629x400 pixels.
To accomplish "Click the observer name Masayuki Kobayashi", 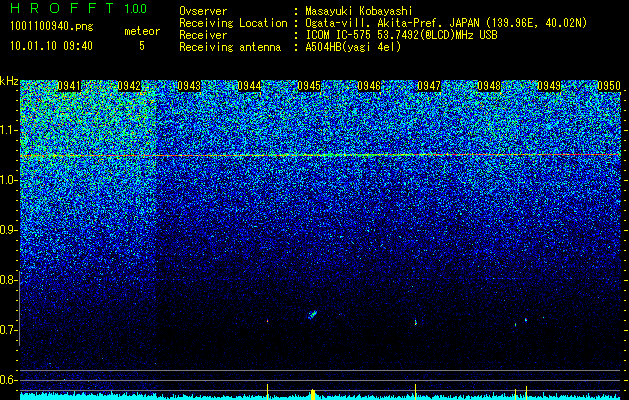I will 359,11.
